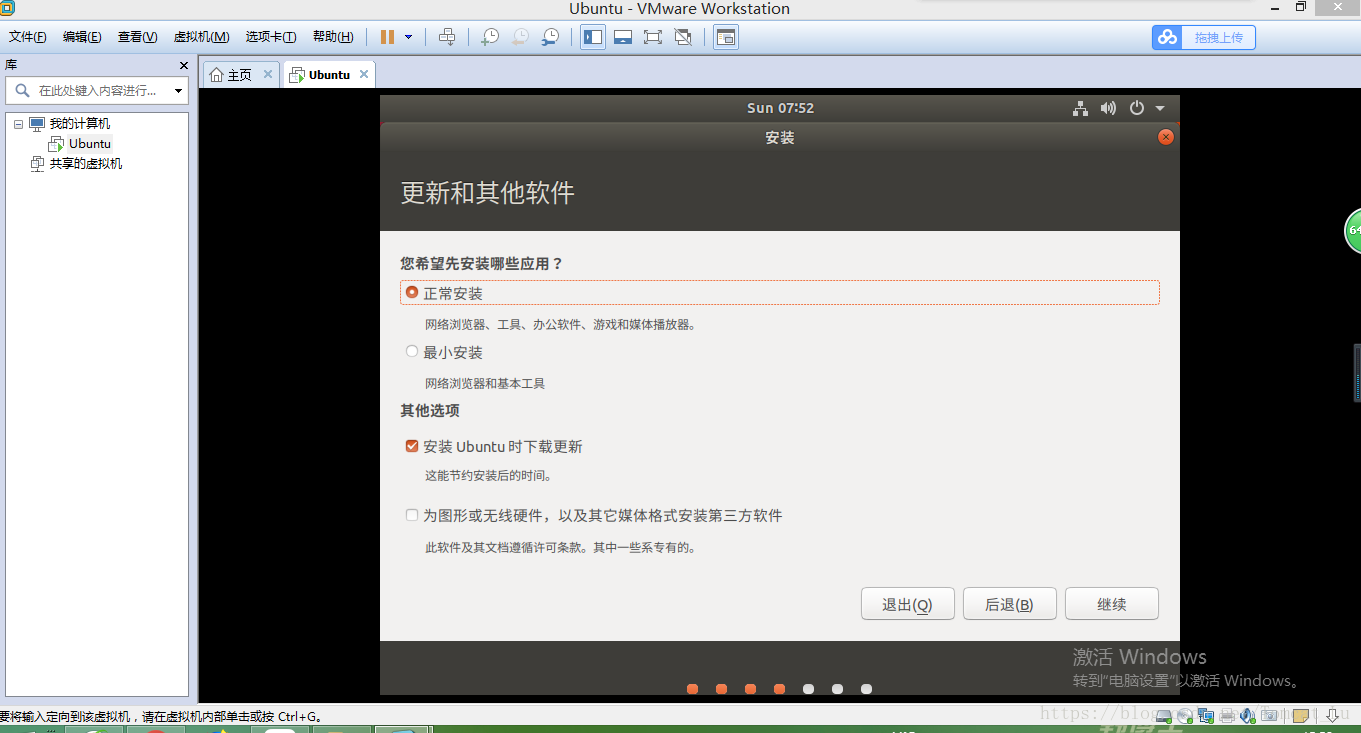Click the VMware sound card status icon
The image size is (1361, 733).
pyautogui.click(x=1248, y=716)
